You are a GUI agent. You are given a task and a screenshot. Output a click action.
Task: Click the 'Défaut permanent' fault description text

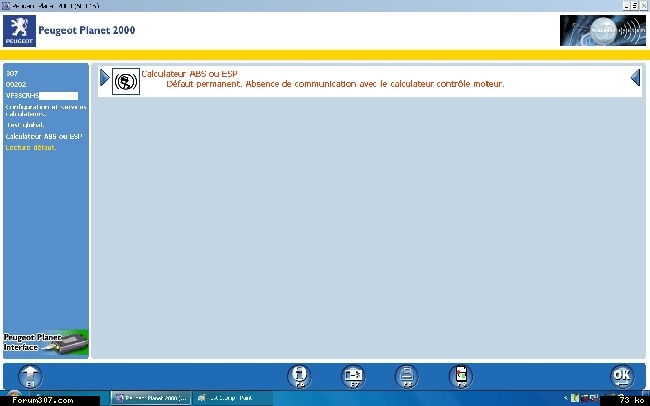coord(335,84)
